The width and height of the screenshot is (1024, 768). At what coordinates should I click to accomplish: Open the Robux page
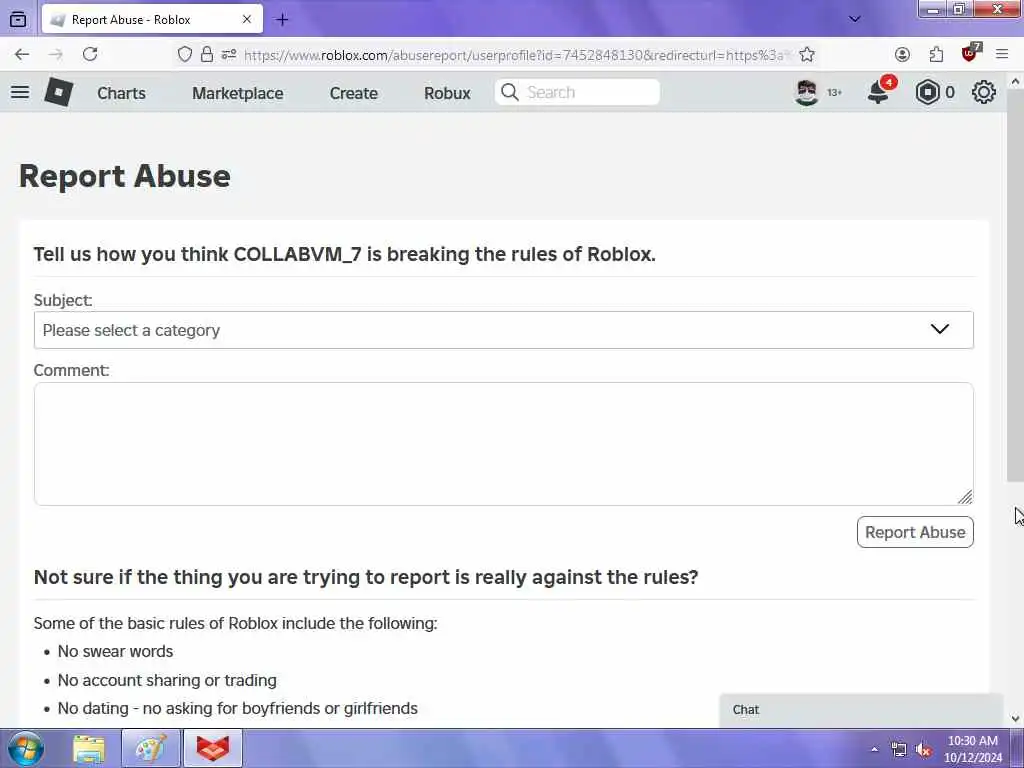pos(447,93)
